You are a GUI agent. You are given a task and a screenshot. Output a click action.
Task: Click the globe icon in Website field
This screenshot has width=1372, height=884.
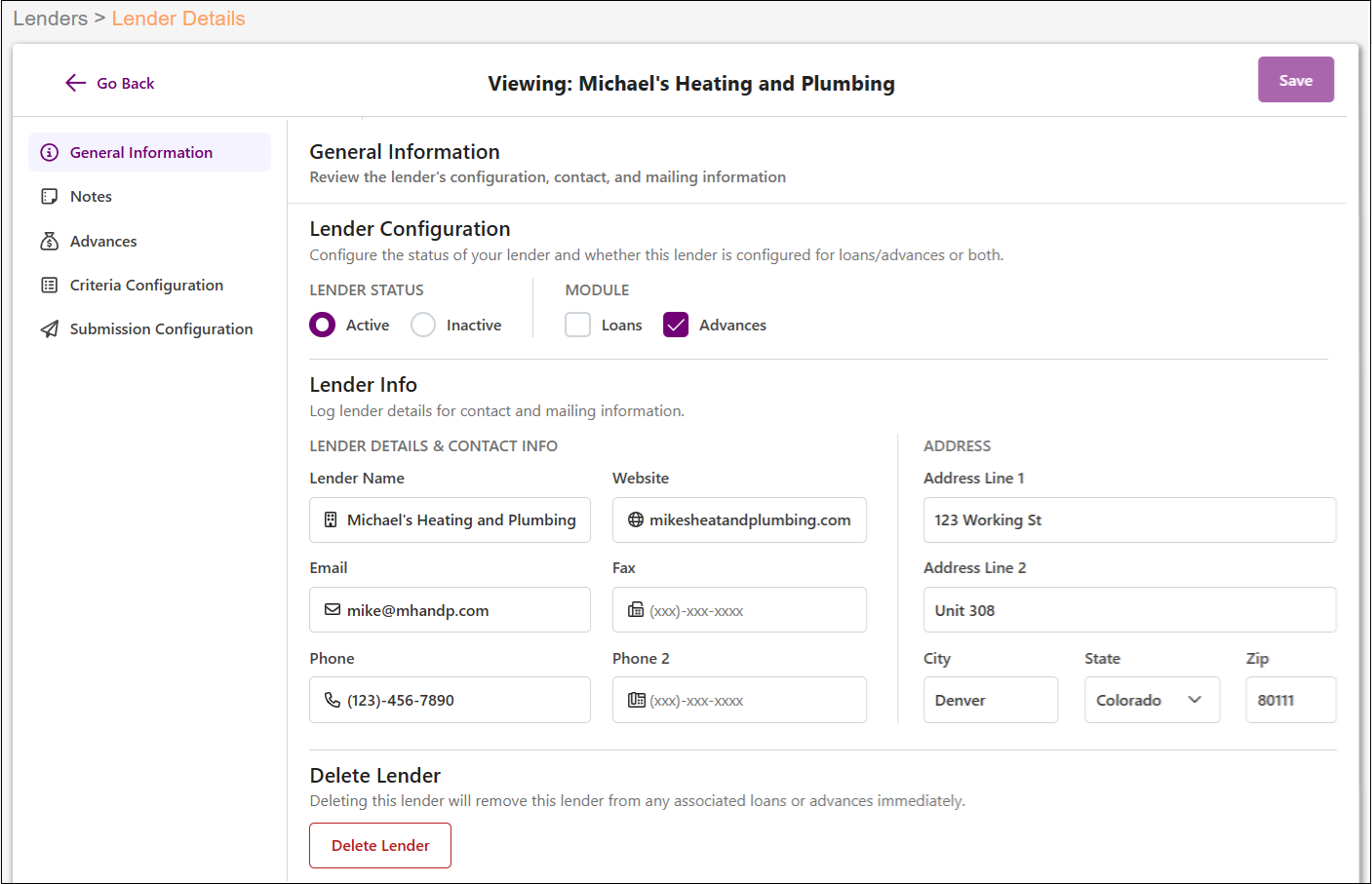[x=636, y=519]
